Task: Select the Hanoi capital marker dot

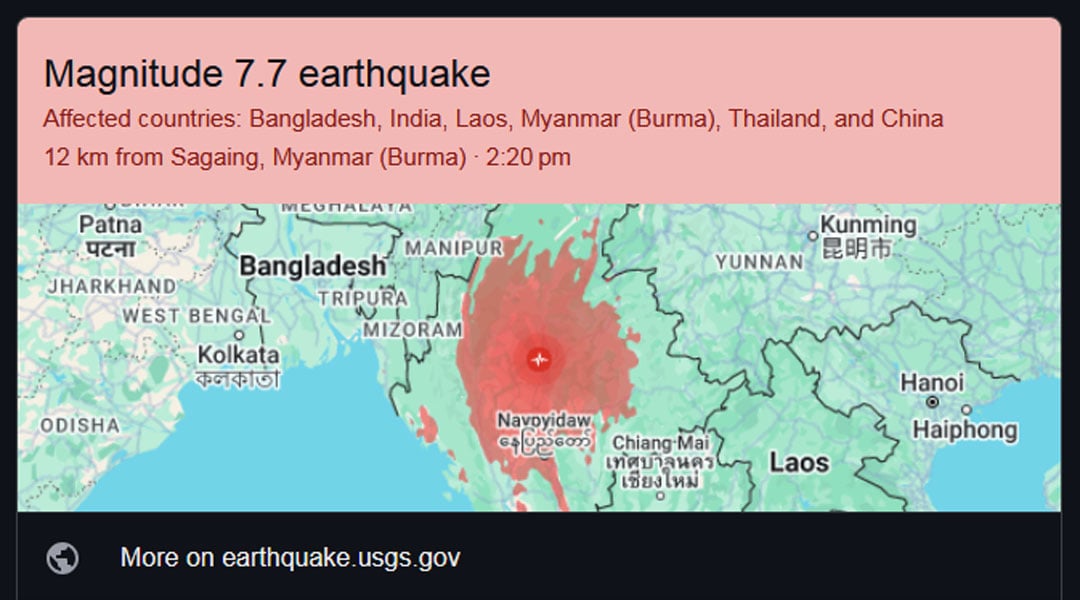Action: (x=932, y=402)
